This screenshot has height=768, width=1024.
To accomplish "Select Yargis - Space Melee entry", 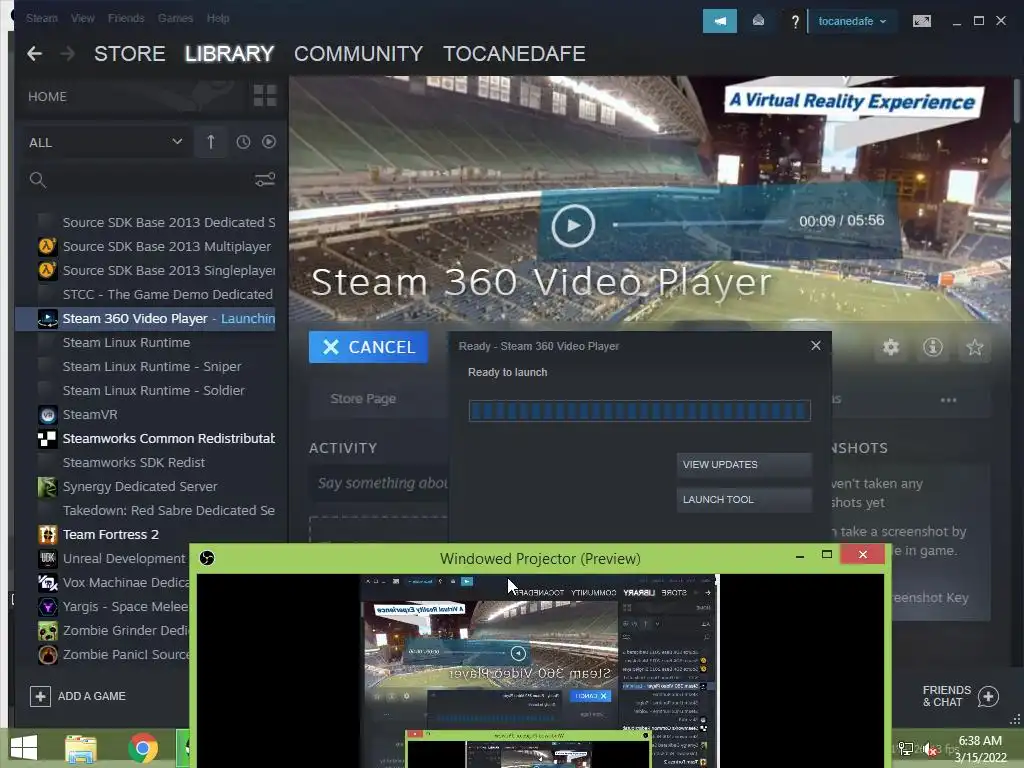I will (x=112, y=607).
